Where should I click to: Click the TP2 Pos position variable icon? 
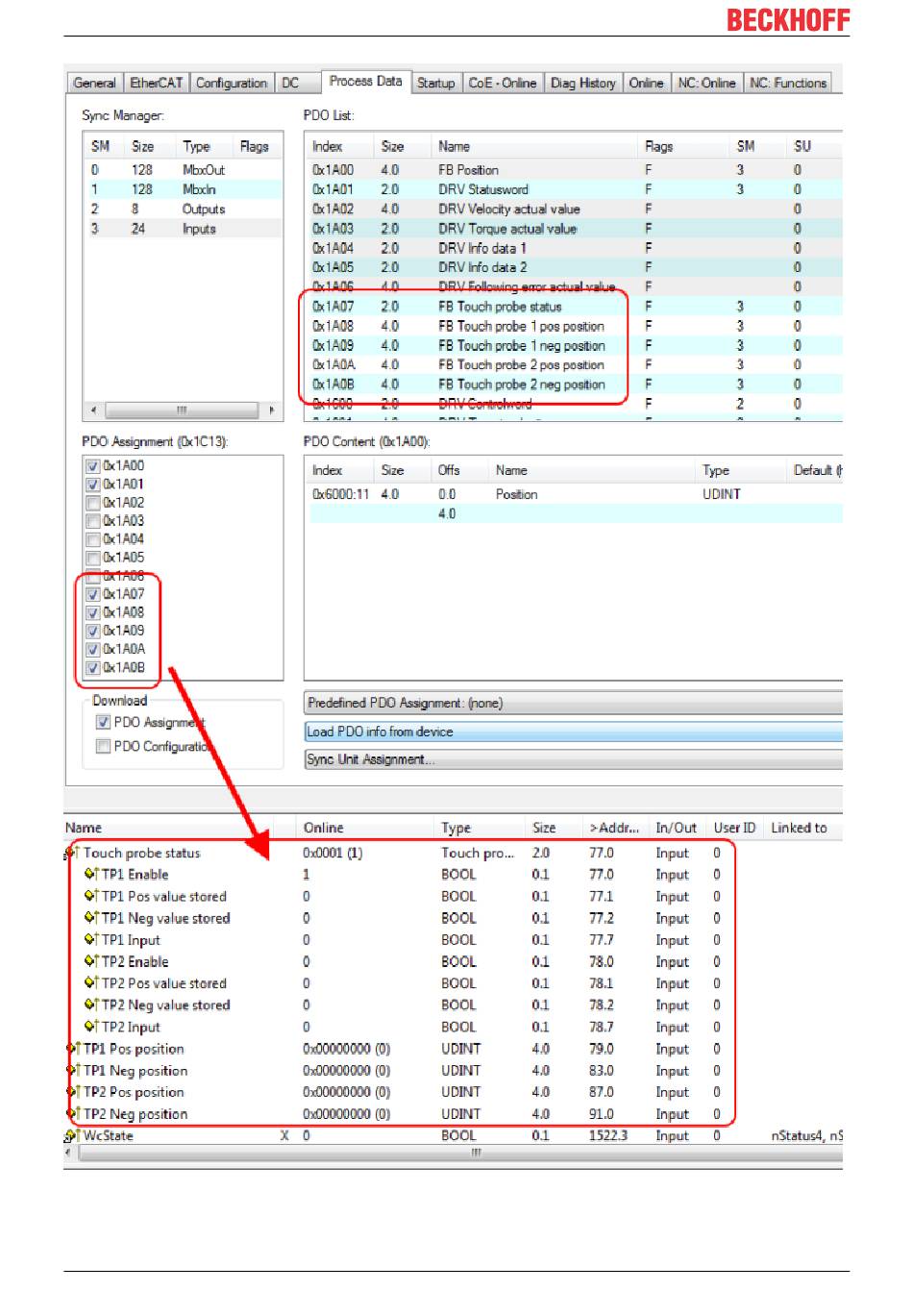(73, 1092)
